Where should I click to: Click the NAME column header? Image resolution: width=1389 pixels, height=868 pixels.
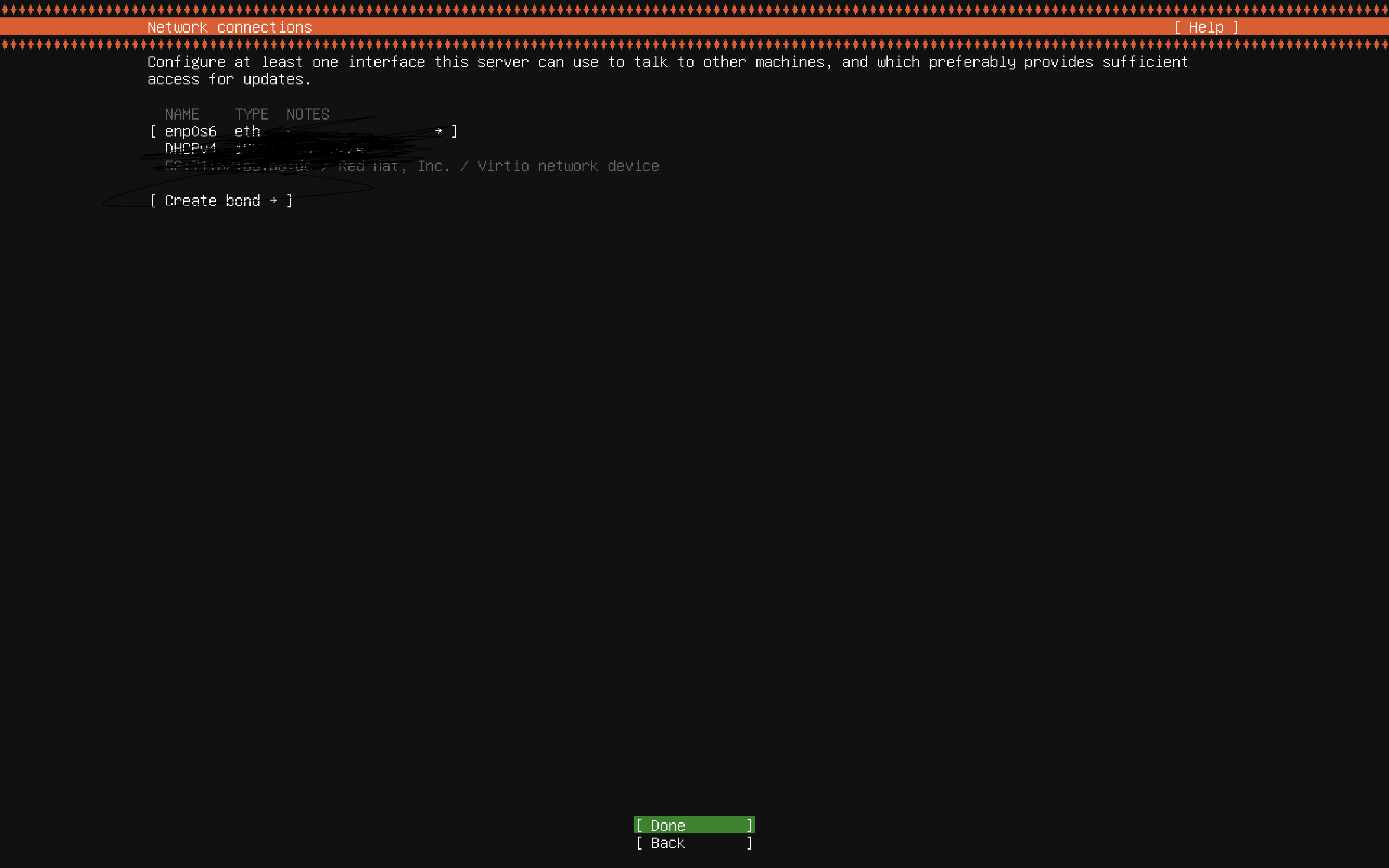(x=182, y=114)
